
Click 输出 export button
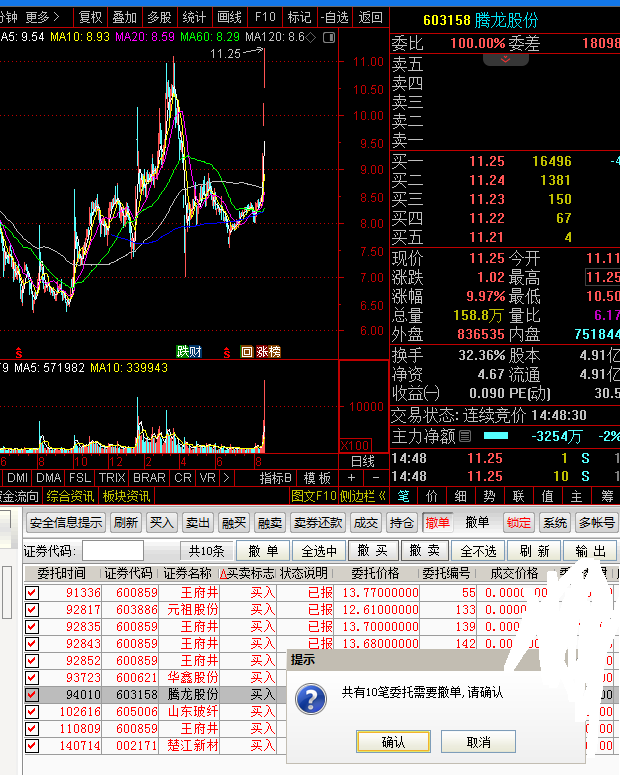[590, 551]
